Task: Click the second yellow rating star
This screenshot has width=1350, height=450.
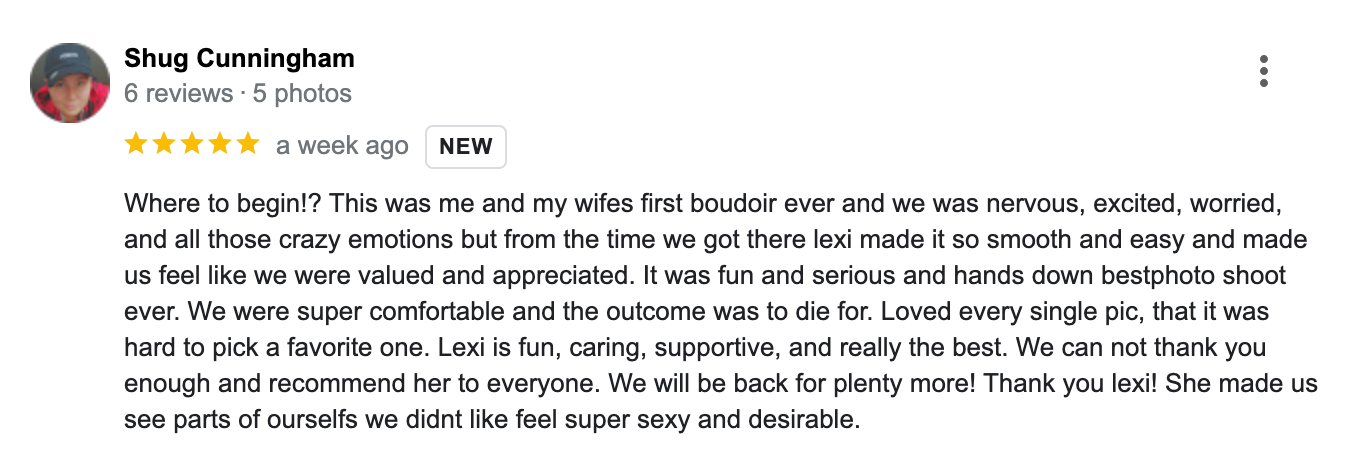Action: 164,145
